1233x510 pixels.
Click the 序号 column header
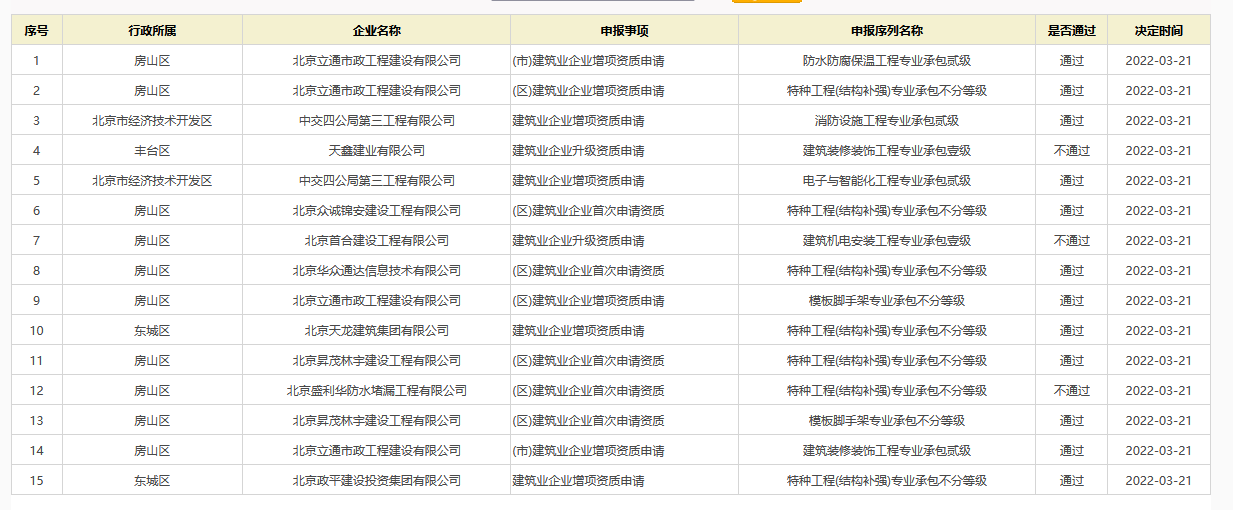coord(37,31)
